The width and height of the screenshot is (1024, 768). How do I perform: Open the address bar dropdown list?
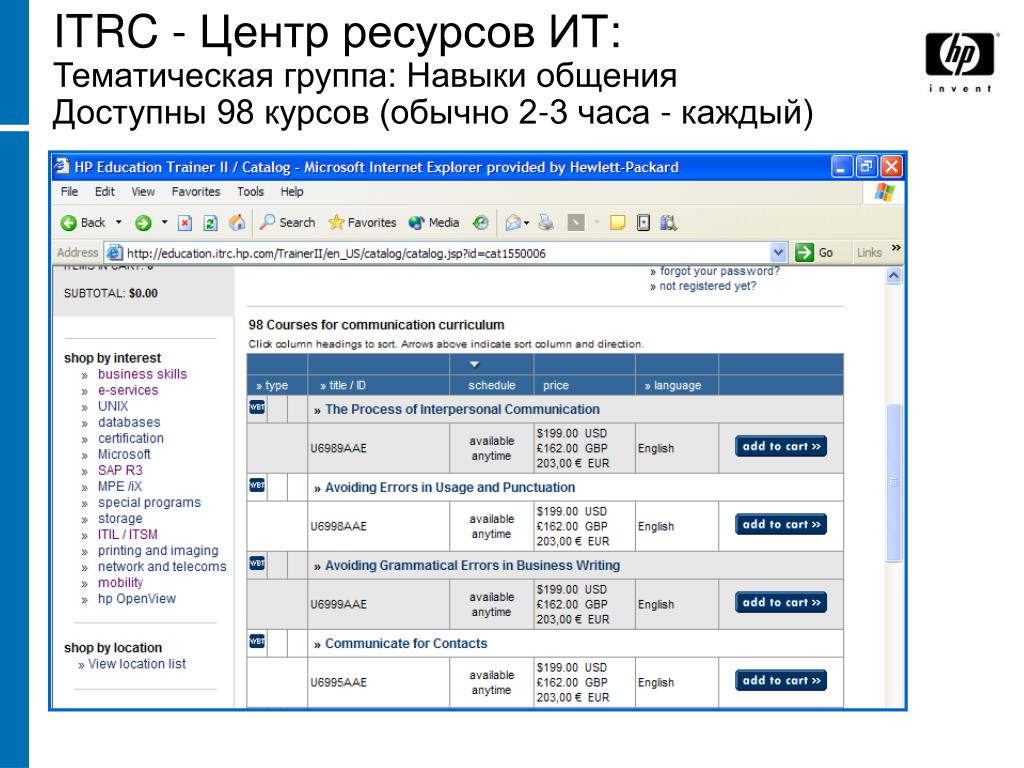coord(778,252)
